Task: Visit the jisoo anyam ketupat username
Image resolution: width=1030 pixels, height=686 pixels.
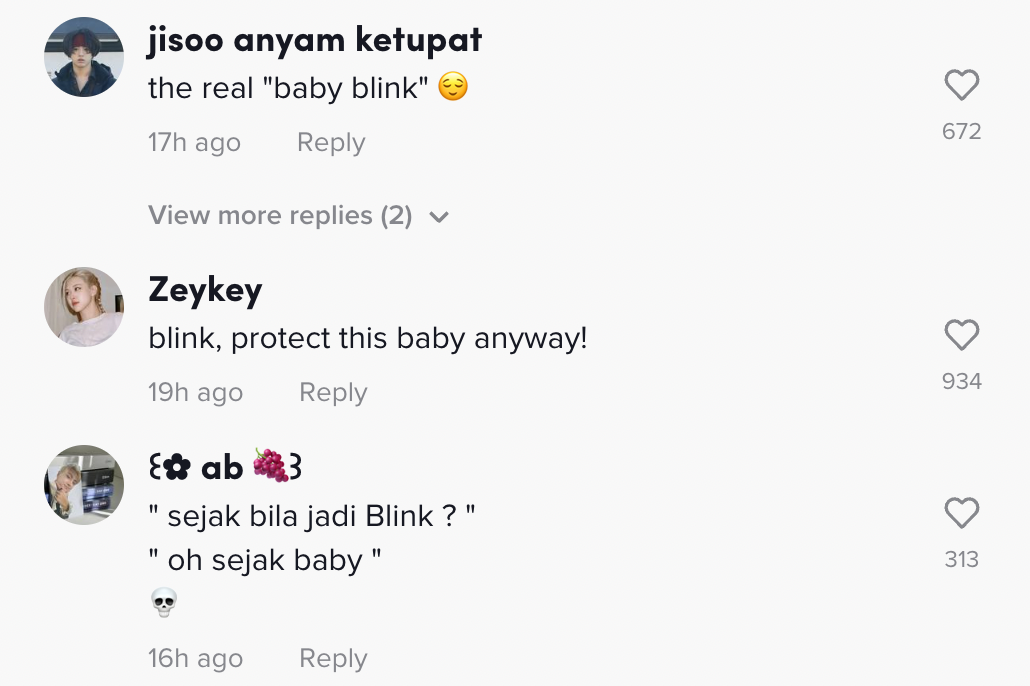Action: click(x=315, y=40)
